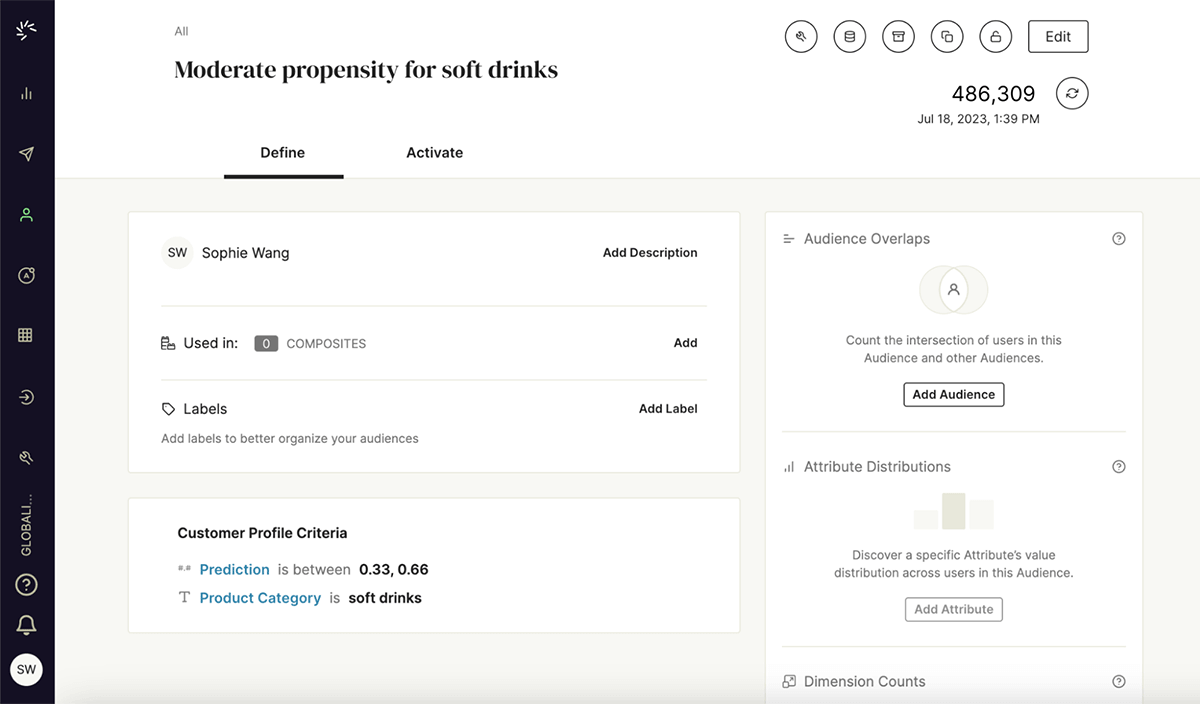Click the archive box icon
Viewport: 1200px width, 704px height.
(898, 37)
